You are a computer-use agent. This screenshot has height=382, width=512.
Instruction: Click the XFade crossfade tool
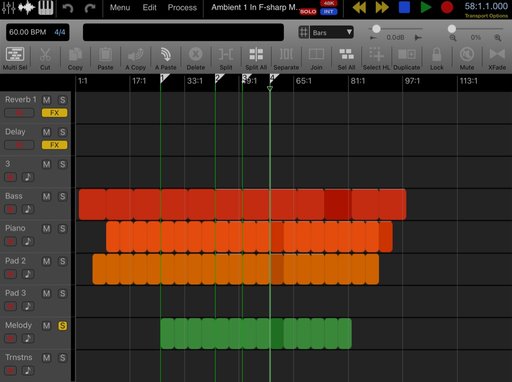pos(497,59)
